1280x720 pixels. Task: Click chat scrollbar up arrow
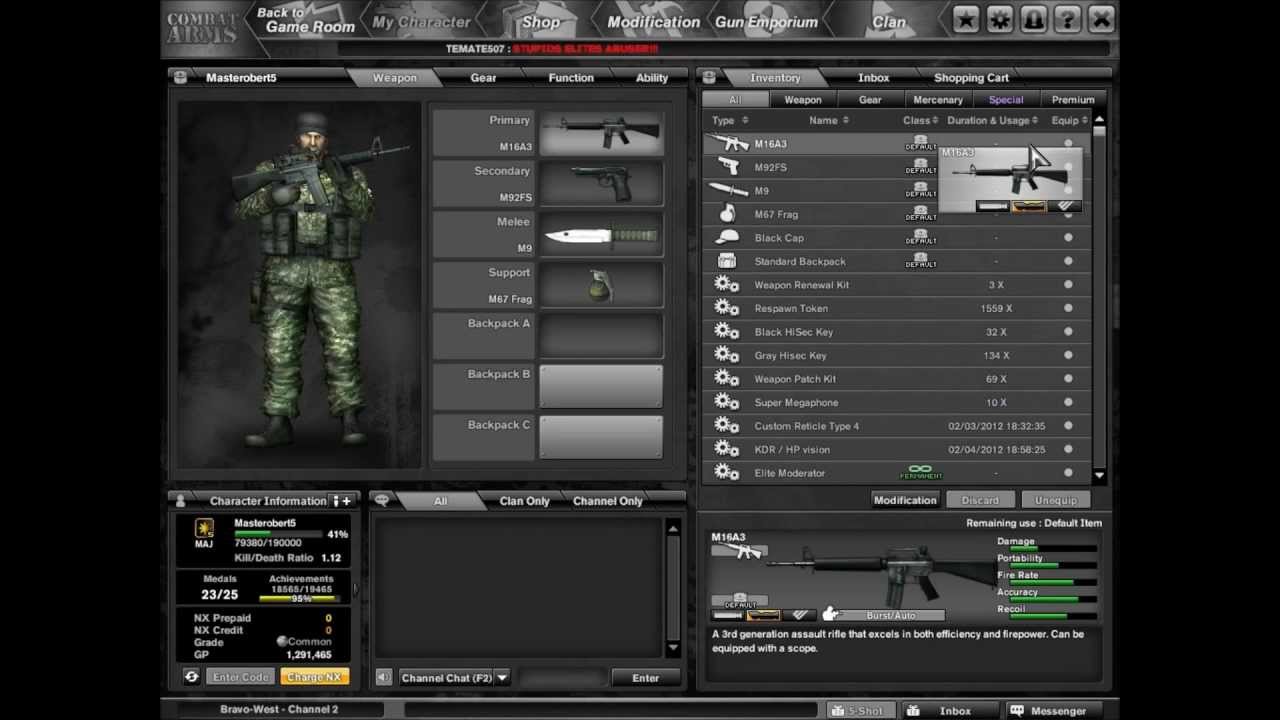pyautogui.click(x=673, y=528)
